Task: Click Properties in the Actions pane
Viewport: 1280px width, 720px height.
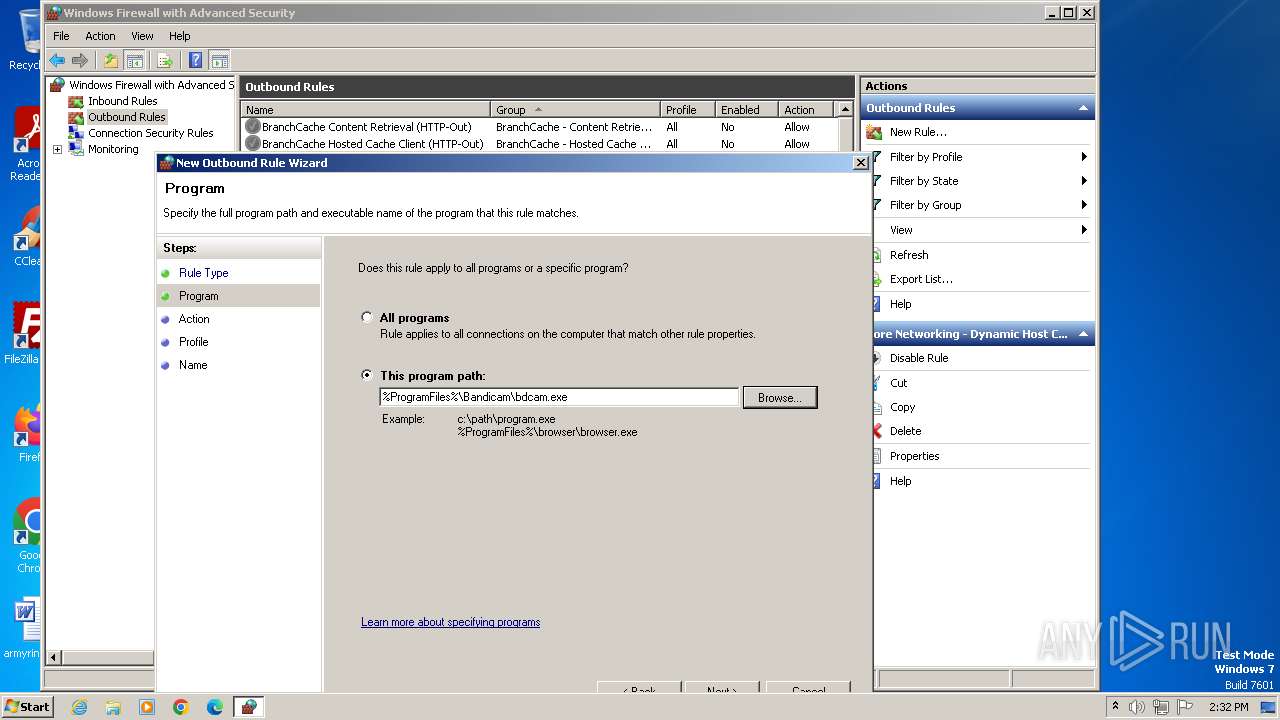Action: point(915,456)
